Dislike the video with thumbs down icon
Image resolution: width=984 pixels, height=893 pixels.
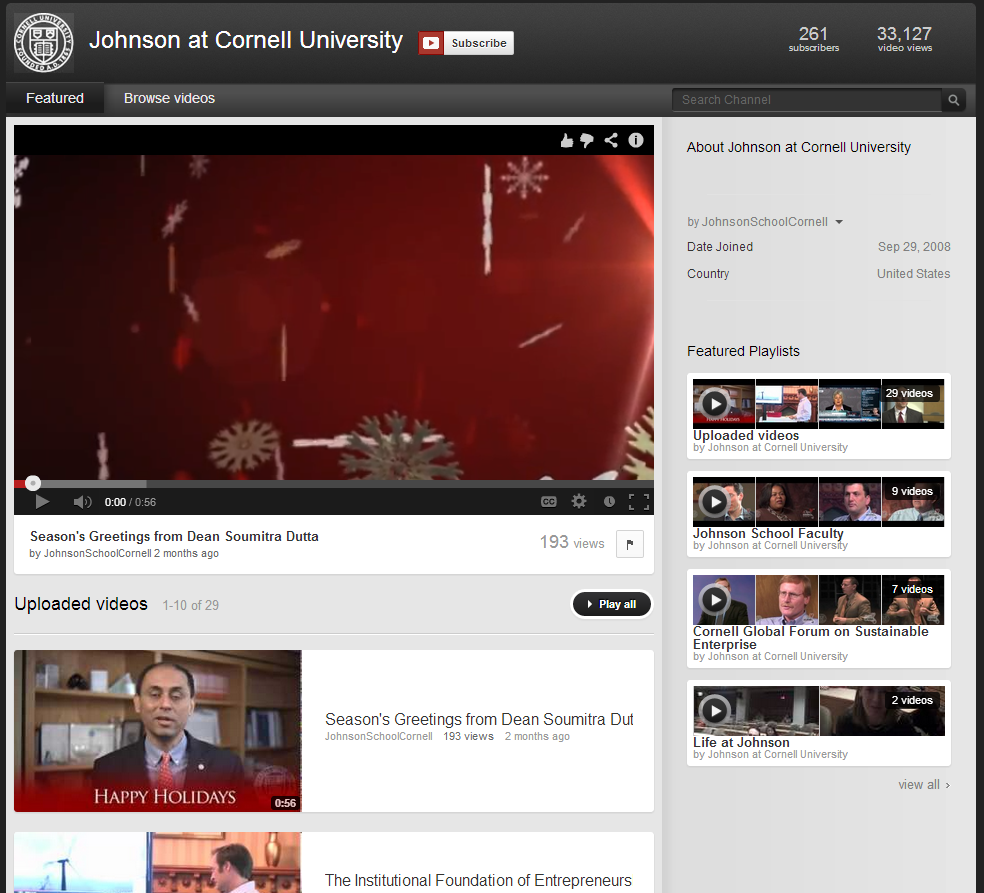pyautogui.click(x=587, y=141)
